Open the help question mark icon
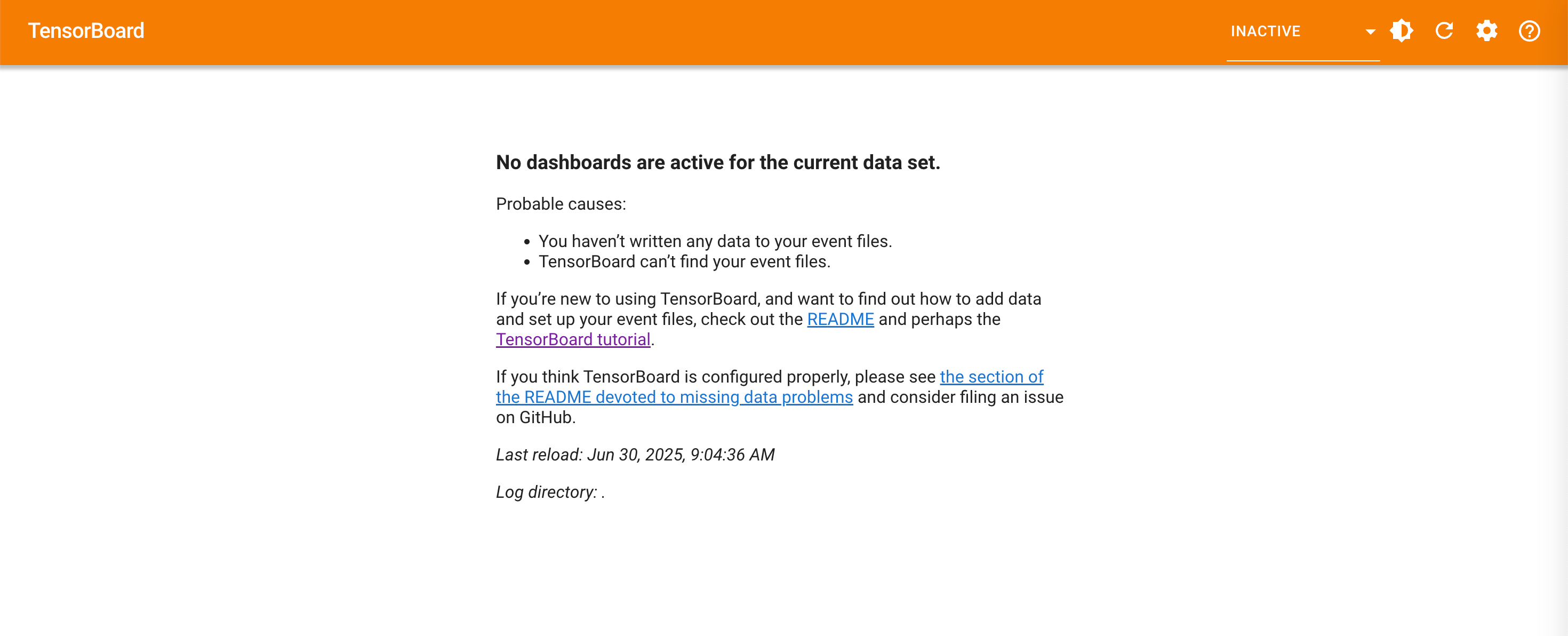Viewport: 1568px width, 636px height. [x=1529, y=31]
